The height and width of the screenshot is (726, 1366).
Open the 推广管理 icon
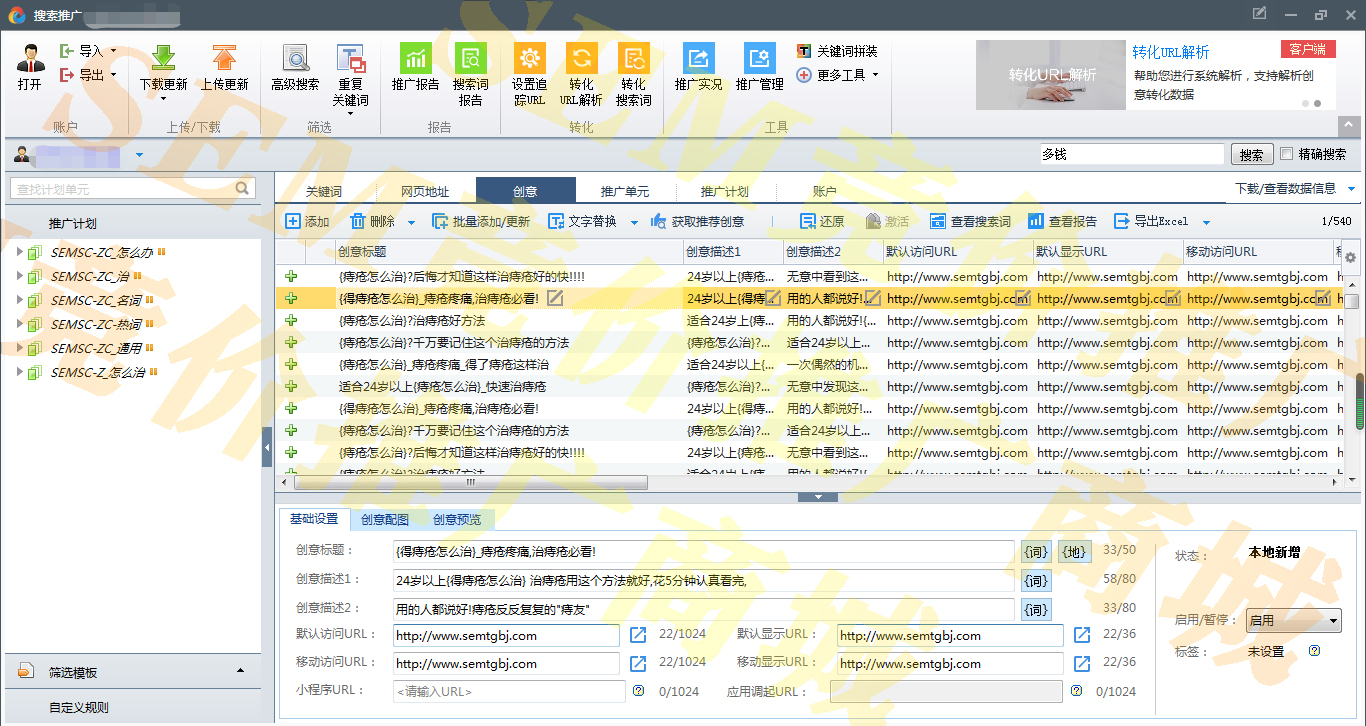(759, 58)
